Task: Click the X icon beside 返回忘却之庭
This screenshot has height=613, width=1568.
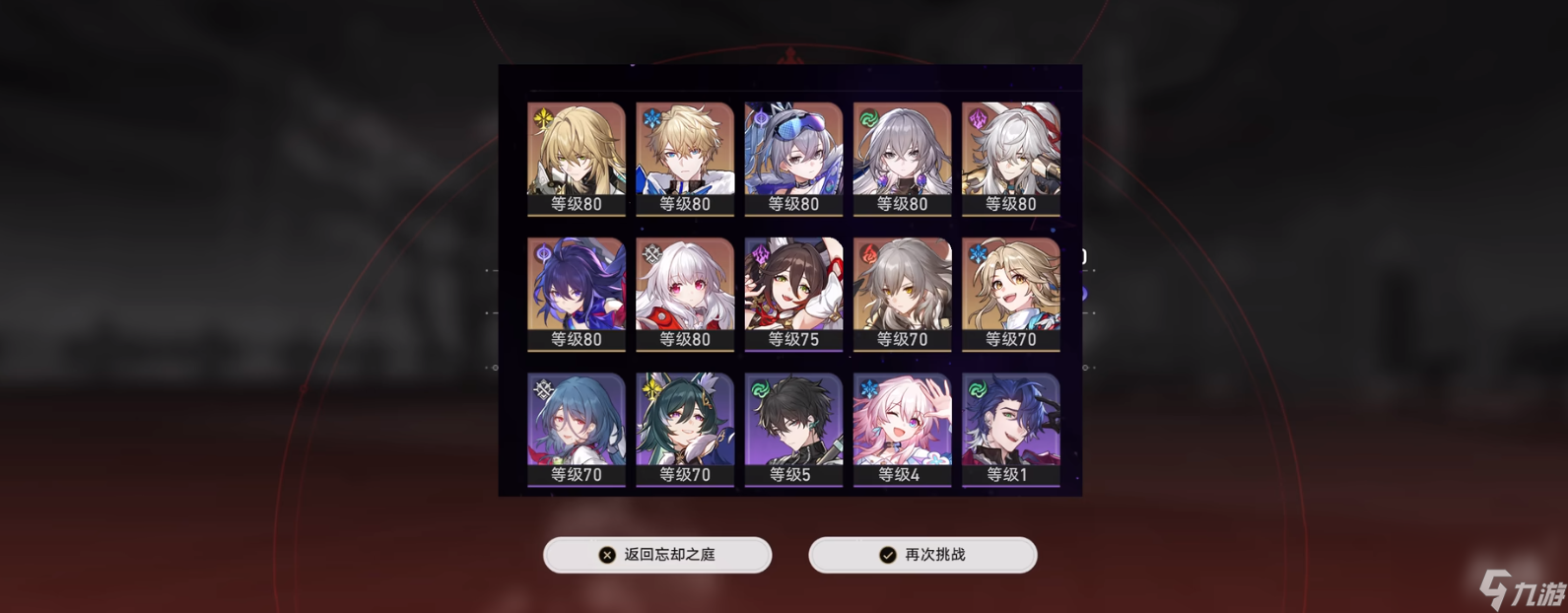Action: pos(608,555)
